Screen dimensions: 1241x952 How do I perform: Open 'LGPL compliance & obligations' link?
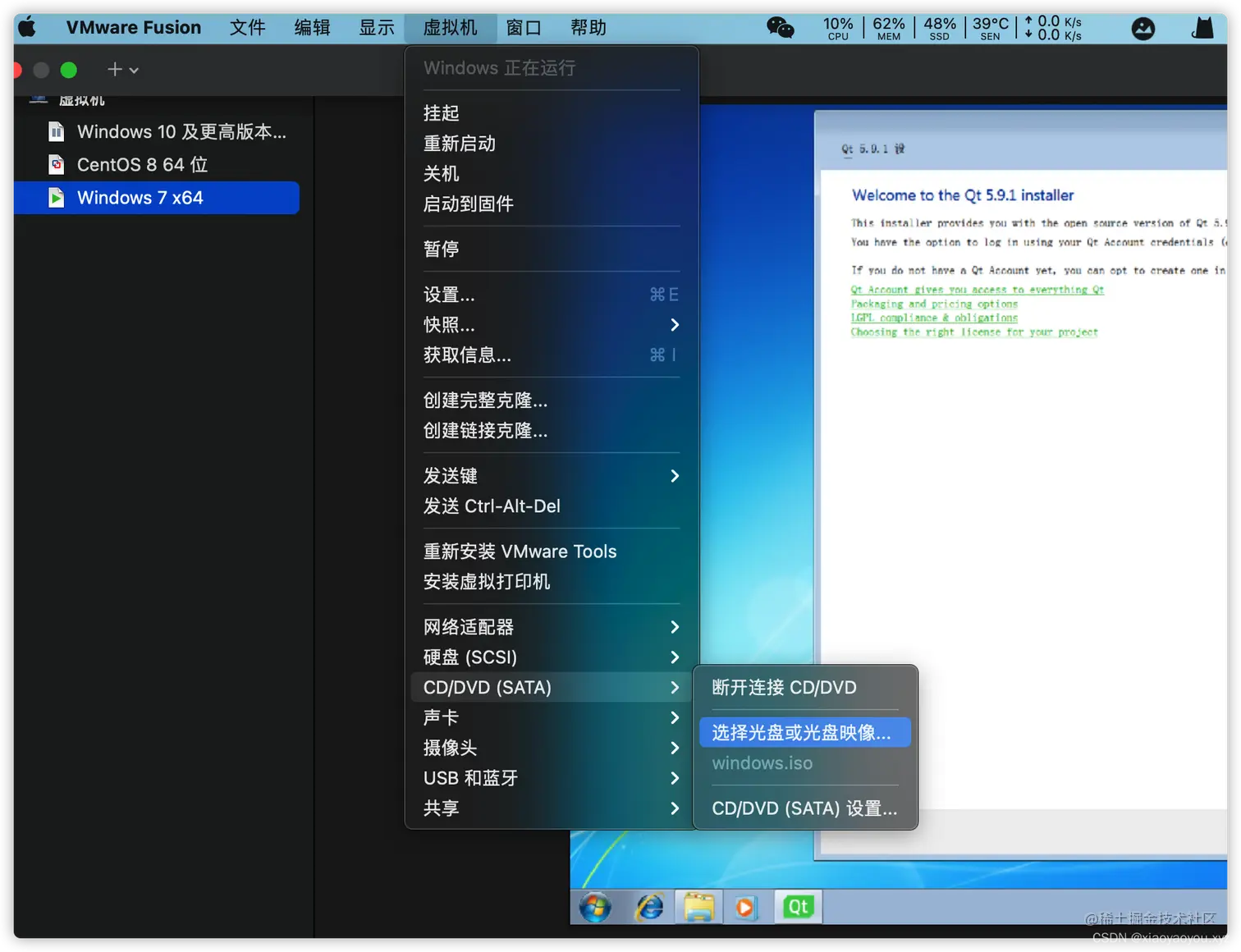point(934,318)
